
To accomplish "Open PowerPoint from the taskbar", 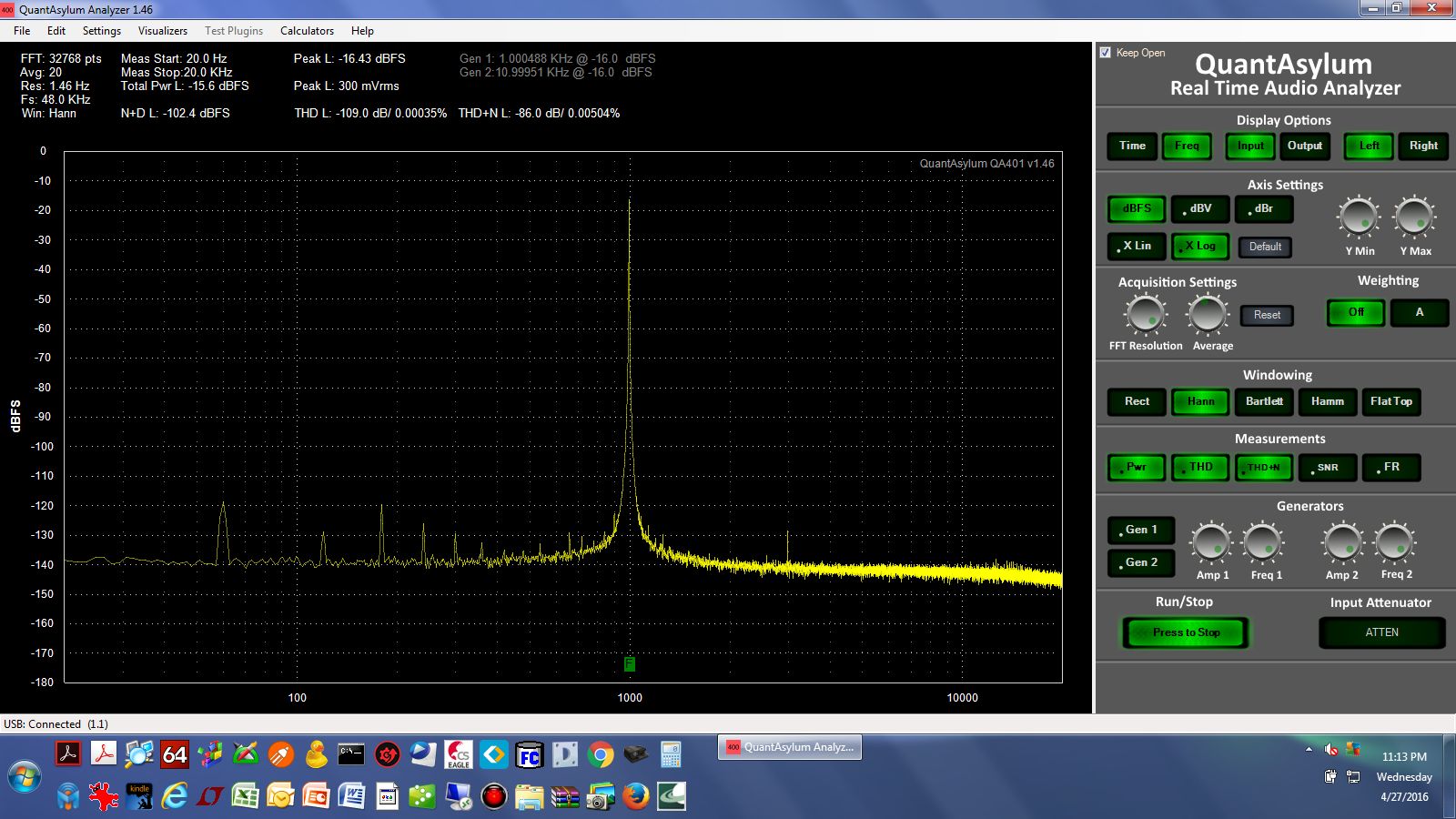I will click(x=316, y=797).
